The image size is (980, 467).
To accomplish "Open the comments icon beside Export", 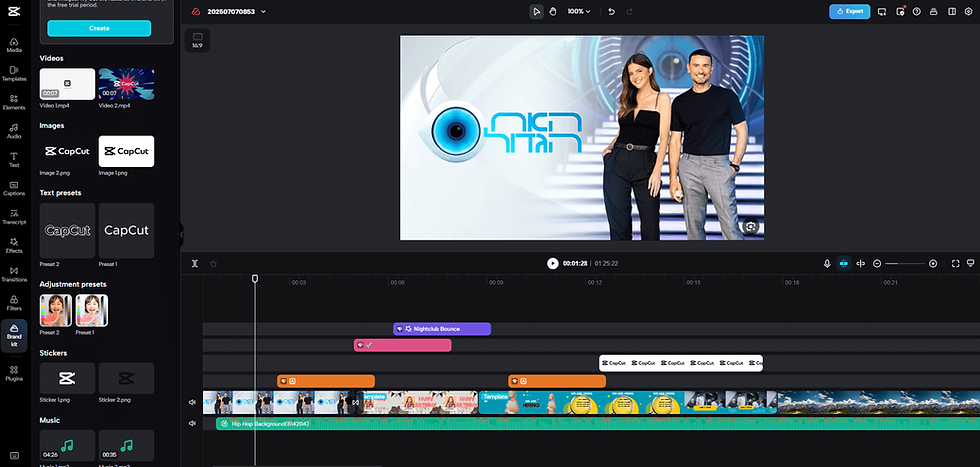I will coord(882,11).
